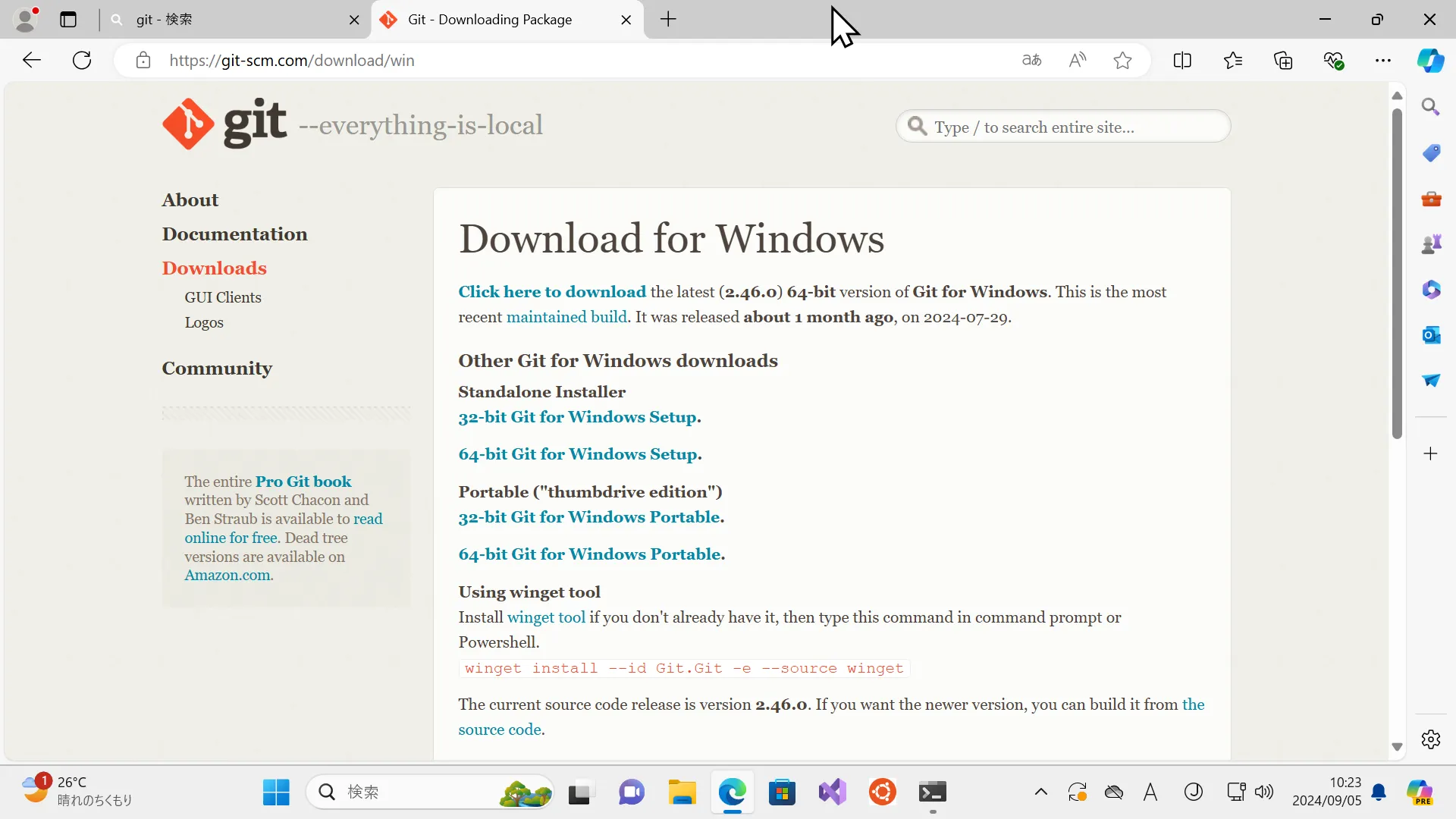The image size is (1456, 819).
Task: Open the Ubuntu app on the taskbar
Action: coord(882,792)
